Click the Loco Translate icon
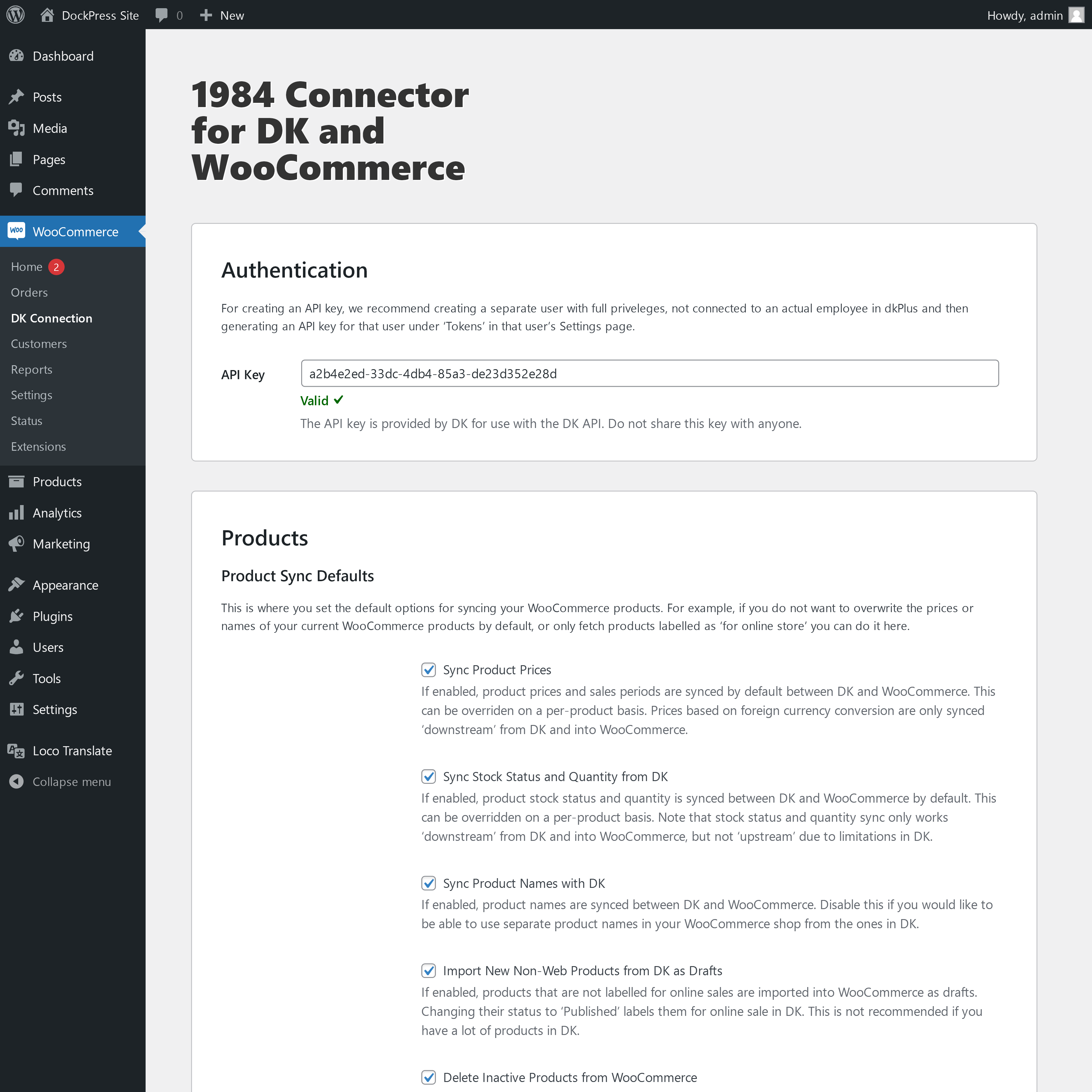Screen dimensions: 1092x1092 click(16, 751)
